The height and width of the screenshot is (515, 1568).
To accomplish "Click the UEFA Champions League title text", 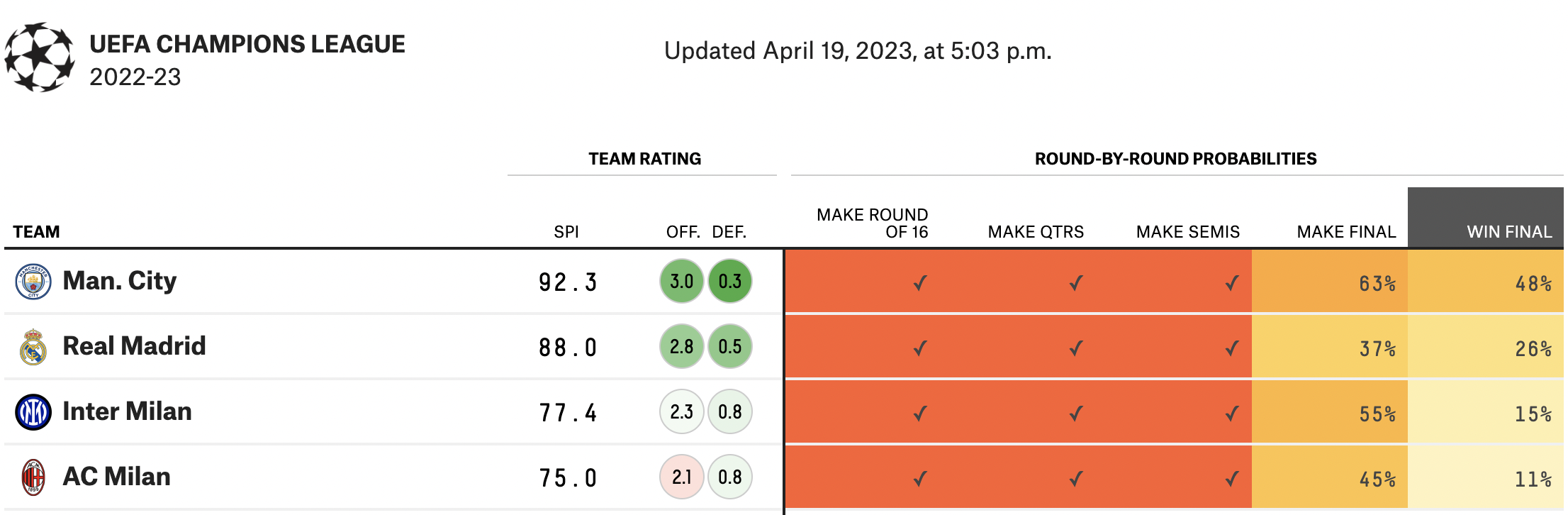I will point(247,44).
